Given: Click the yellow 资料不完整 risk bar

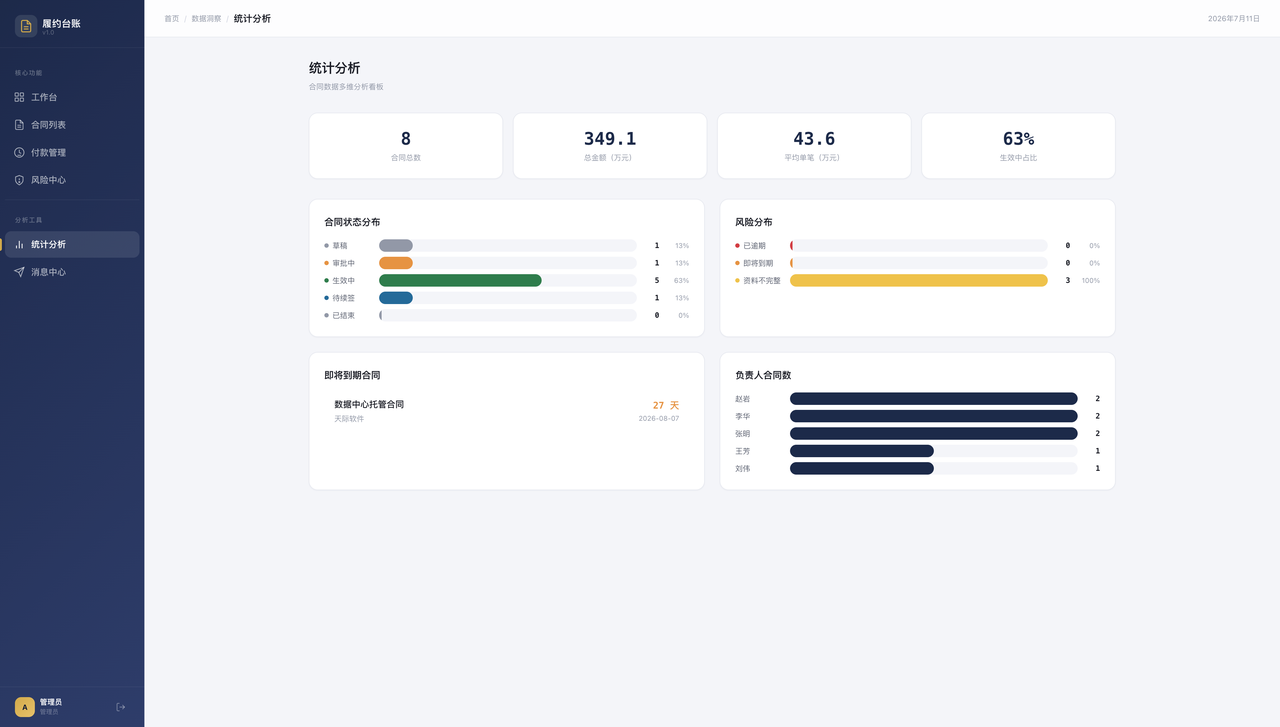Looking at the screenshot, I should (919, 280).
